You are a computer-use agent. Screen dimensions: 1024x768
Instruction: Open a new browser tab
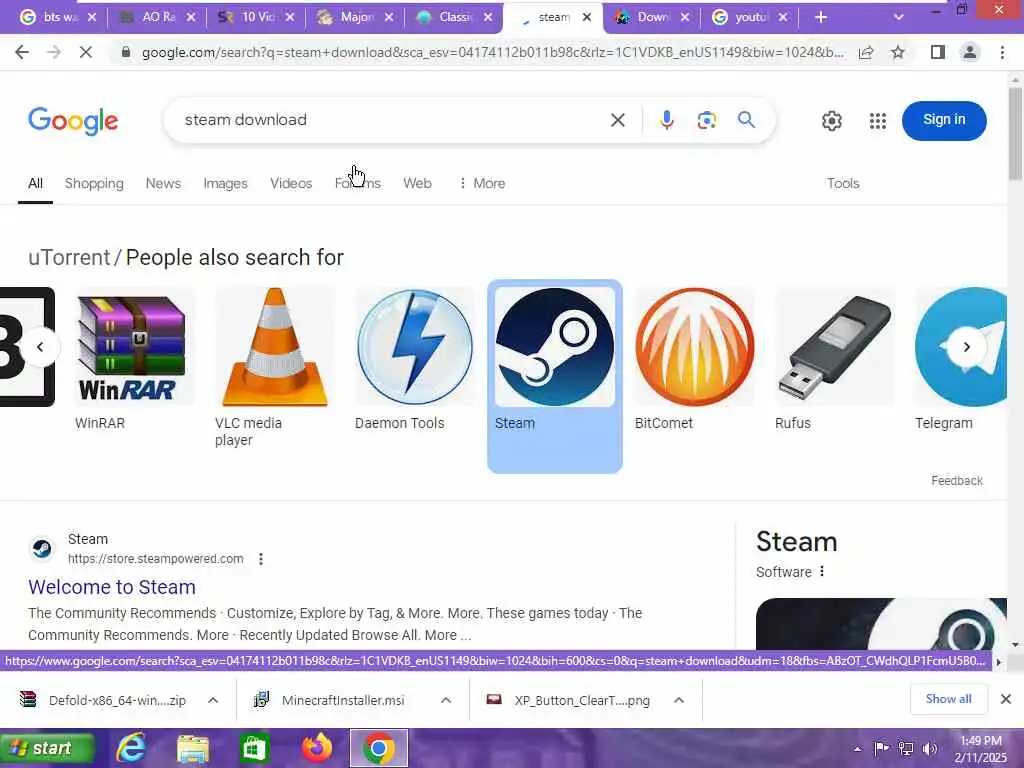click(x=821, y=18)
